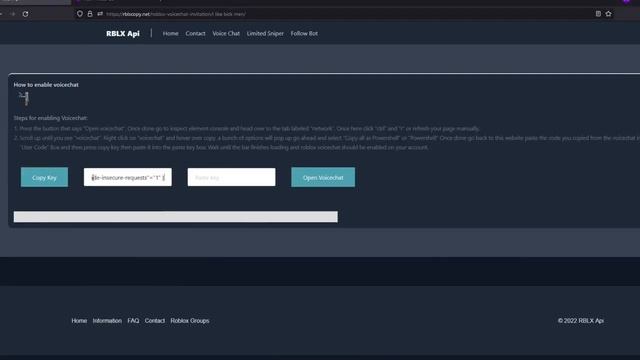Open the footer FAQ link

coord(133,321)
